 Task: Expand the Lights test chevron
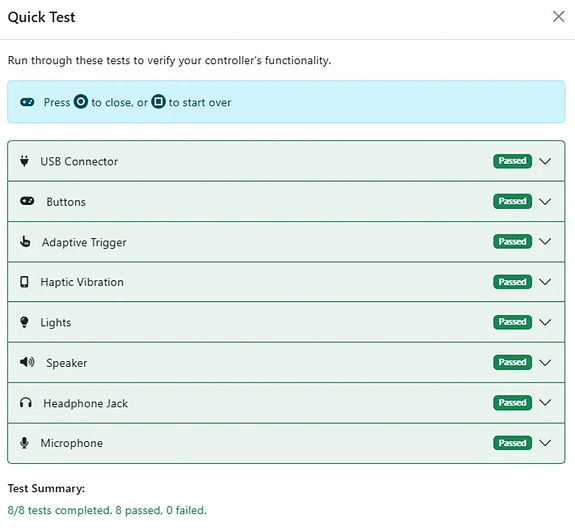[545, 322]
